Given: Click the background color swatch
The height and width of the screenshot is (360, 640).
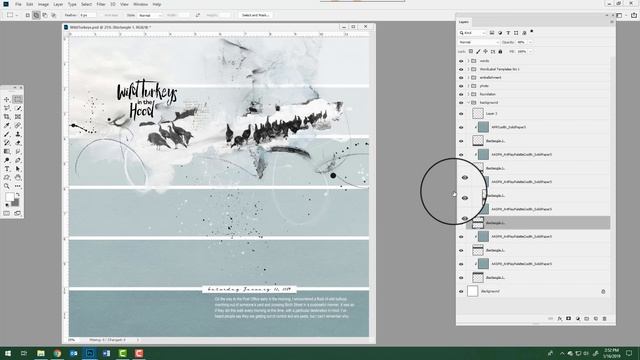Looking at the screenshot, I should point(16,203).
